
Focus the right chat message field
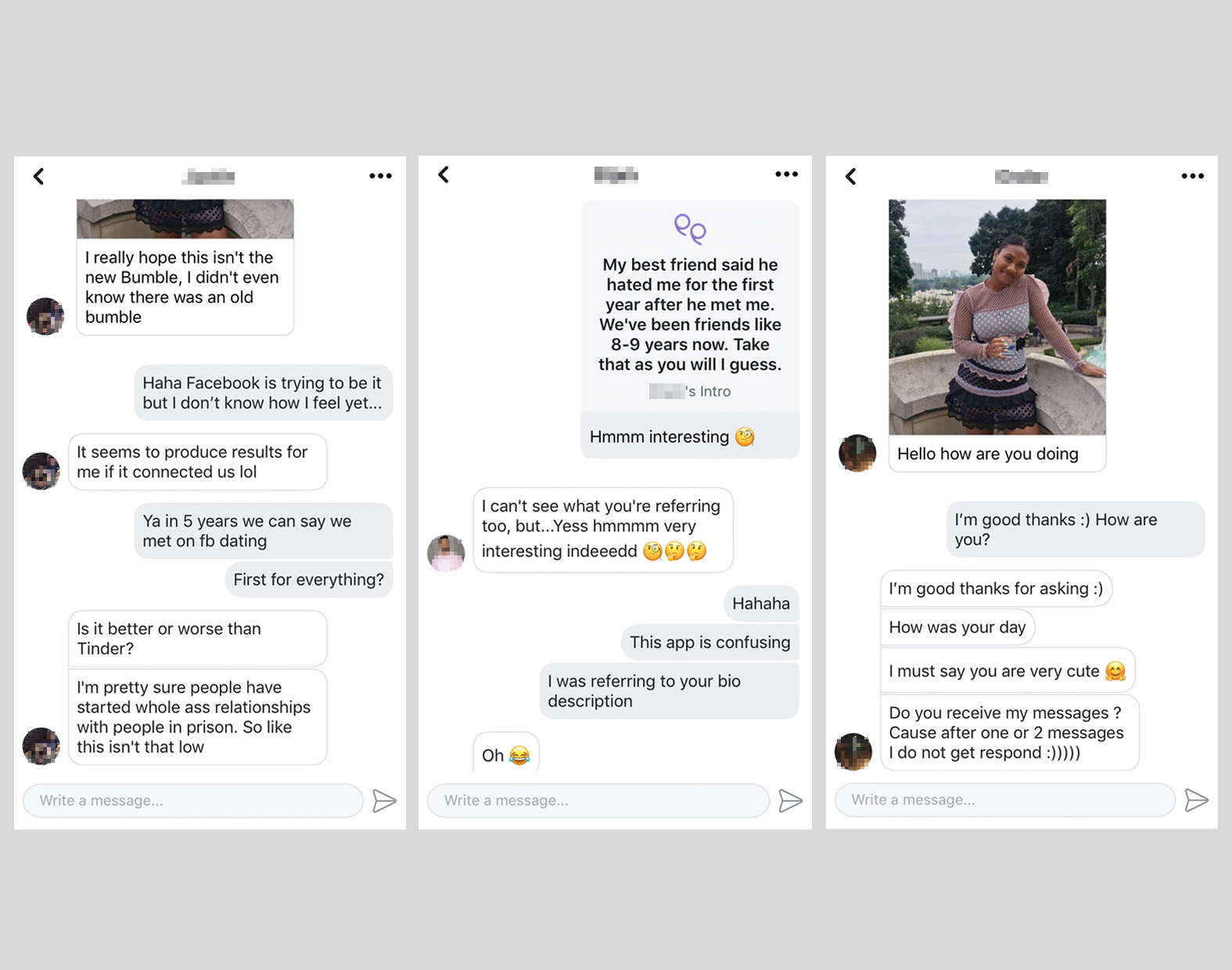(1005, 800)
